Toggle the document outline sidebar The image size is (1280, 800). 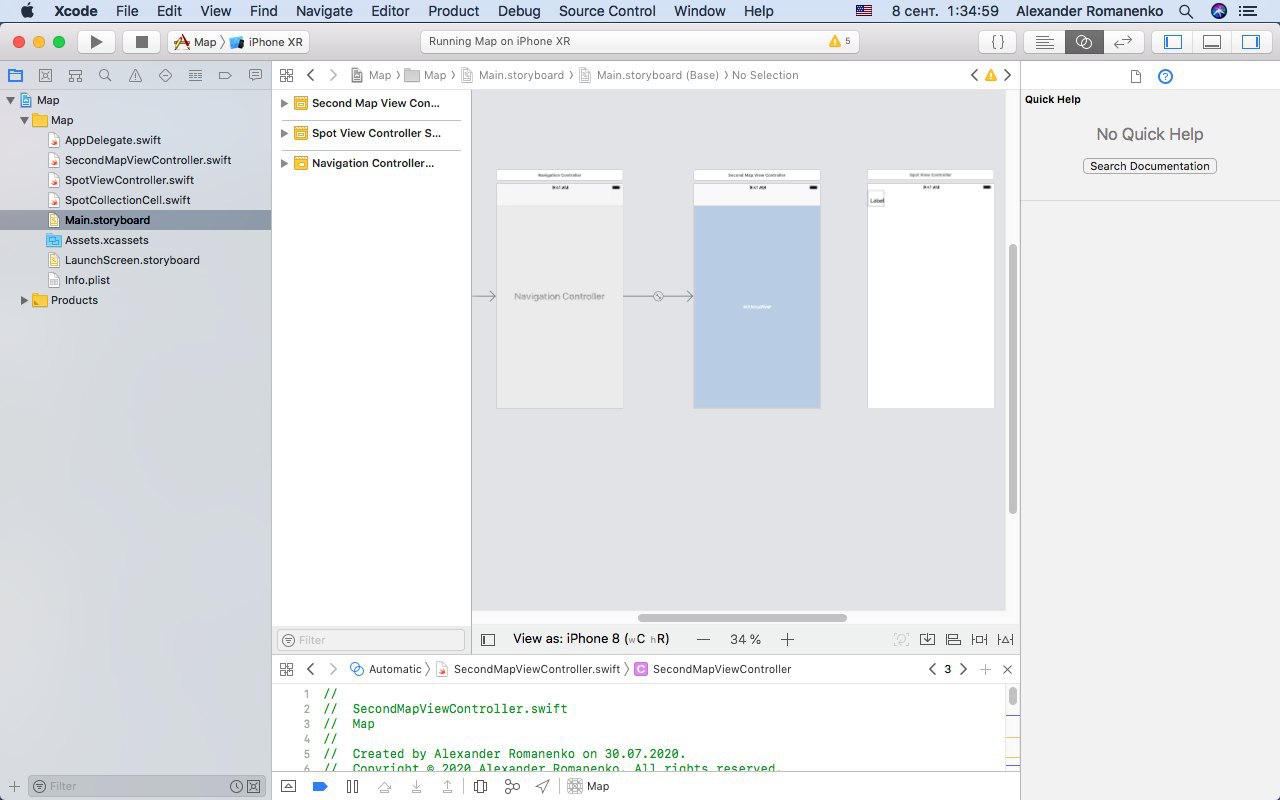pyautogui.click(x=488, y=639)
